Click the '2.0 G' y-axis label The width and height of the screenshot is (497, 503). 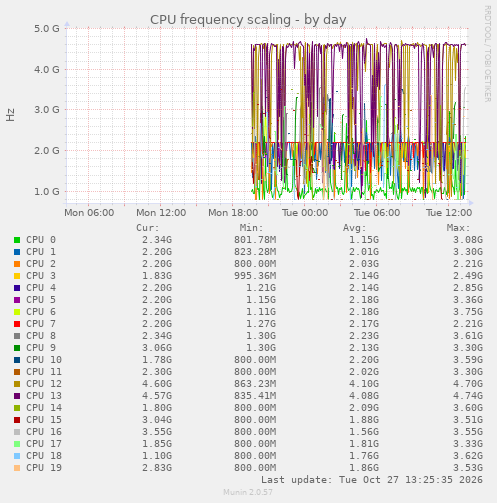pos(47,151)
